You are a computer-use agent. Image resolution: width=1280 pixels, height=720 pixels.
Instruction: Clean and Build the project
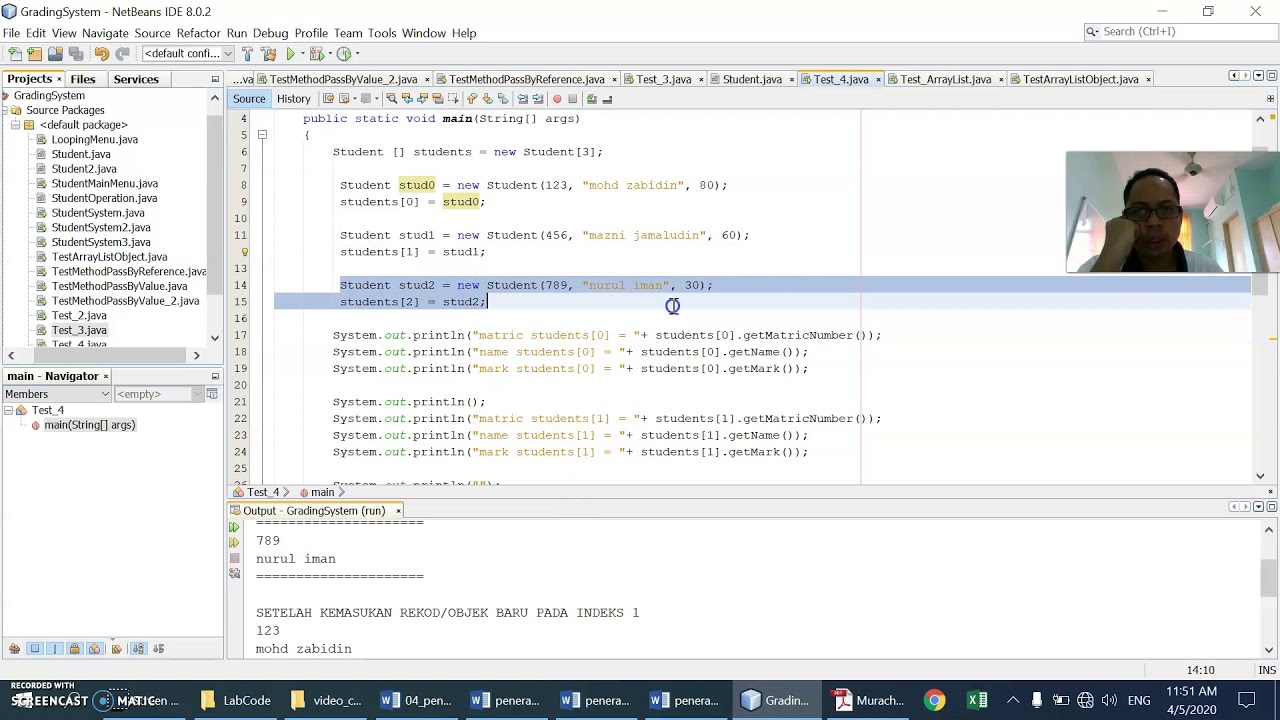(269, 54)
